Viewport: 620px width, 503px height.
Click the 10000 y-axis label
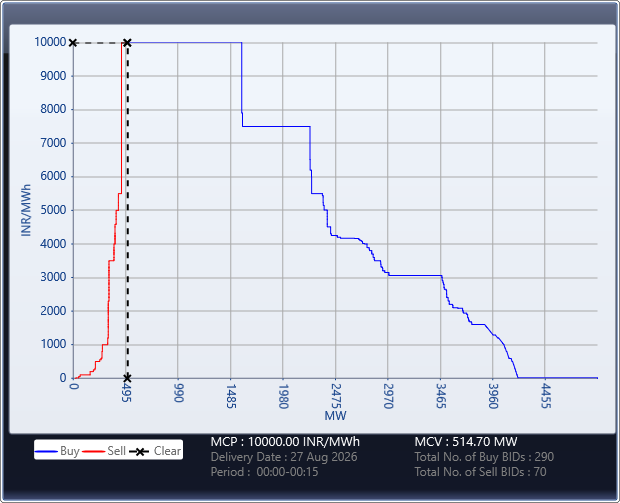50,42
